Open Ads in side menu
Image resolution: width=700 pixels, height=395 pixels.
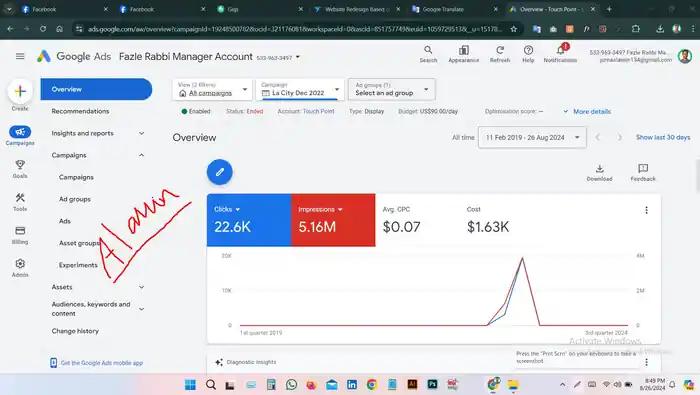[65, 221]
